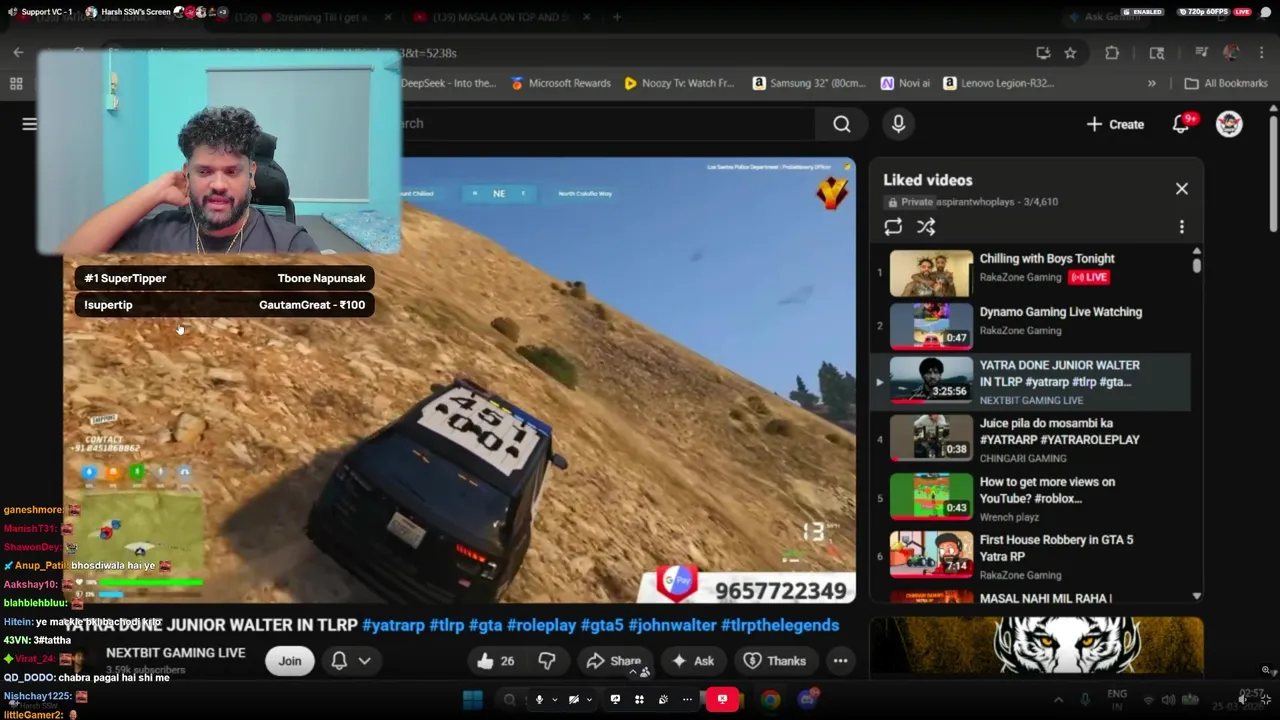Open the YouTube notifications bell

(1182, 124)
